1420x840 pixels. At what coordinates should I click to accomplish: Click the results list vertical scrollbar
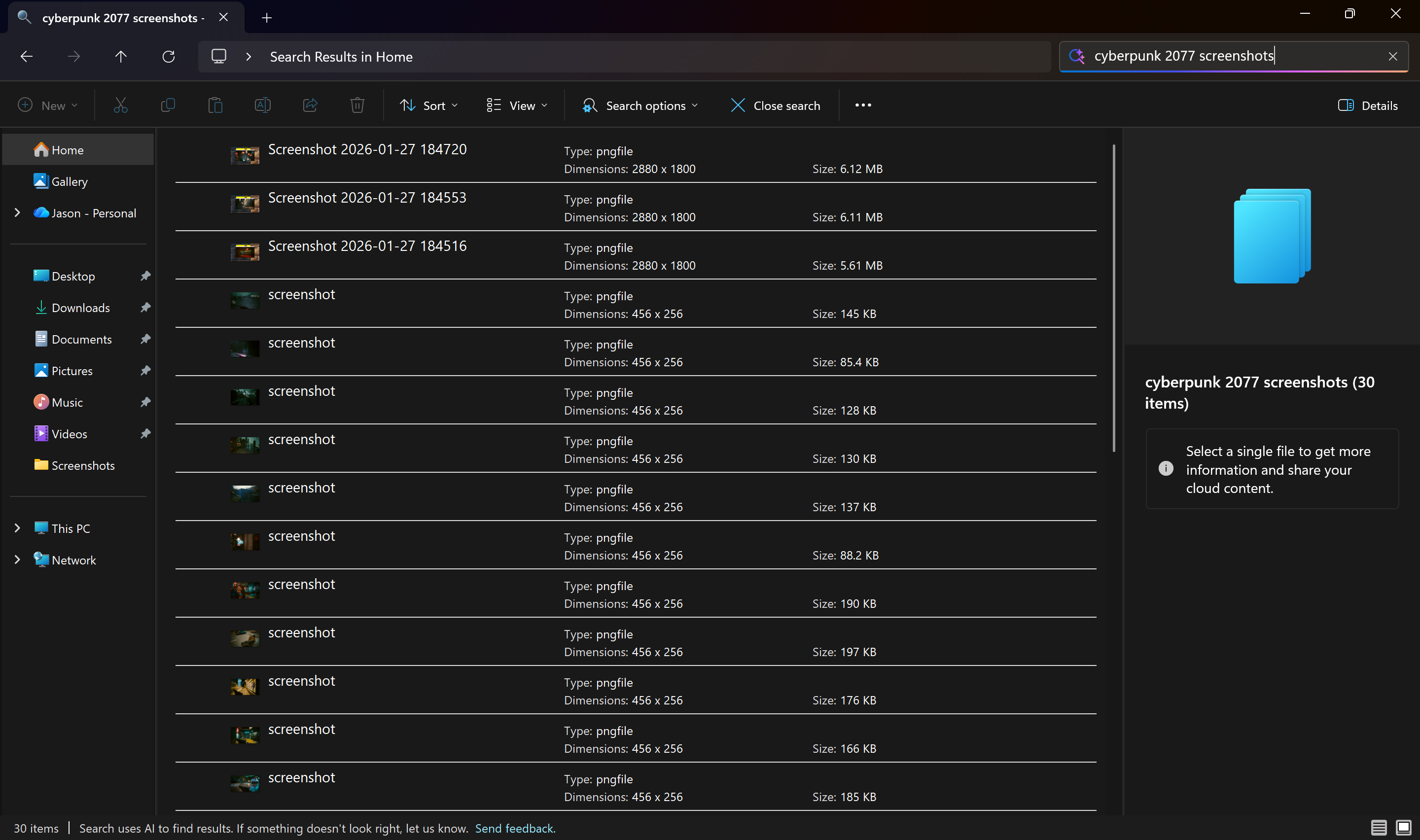pos(1113,298)
